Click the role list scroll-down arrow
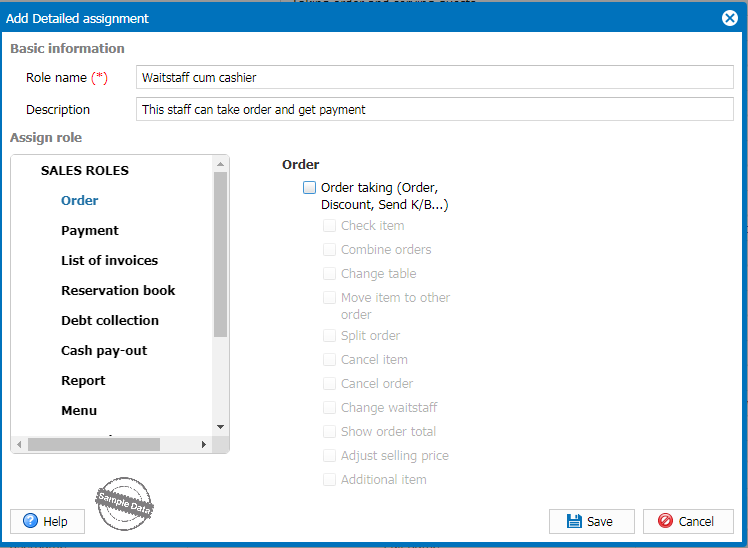The width and height of the screenshot is (748, 548). click(220, 427)
